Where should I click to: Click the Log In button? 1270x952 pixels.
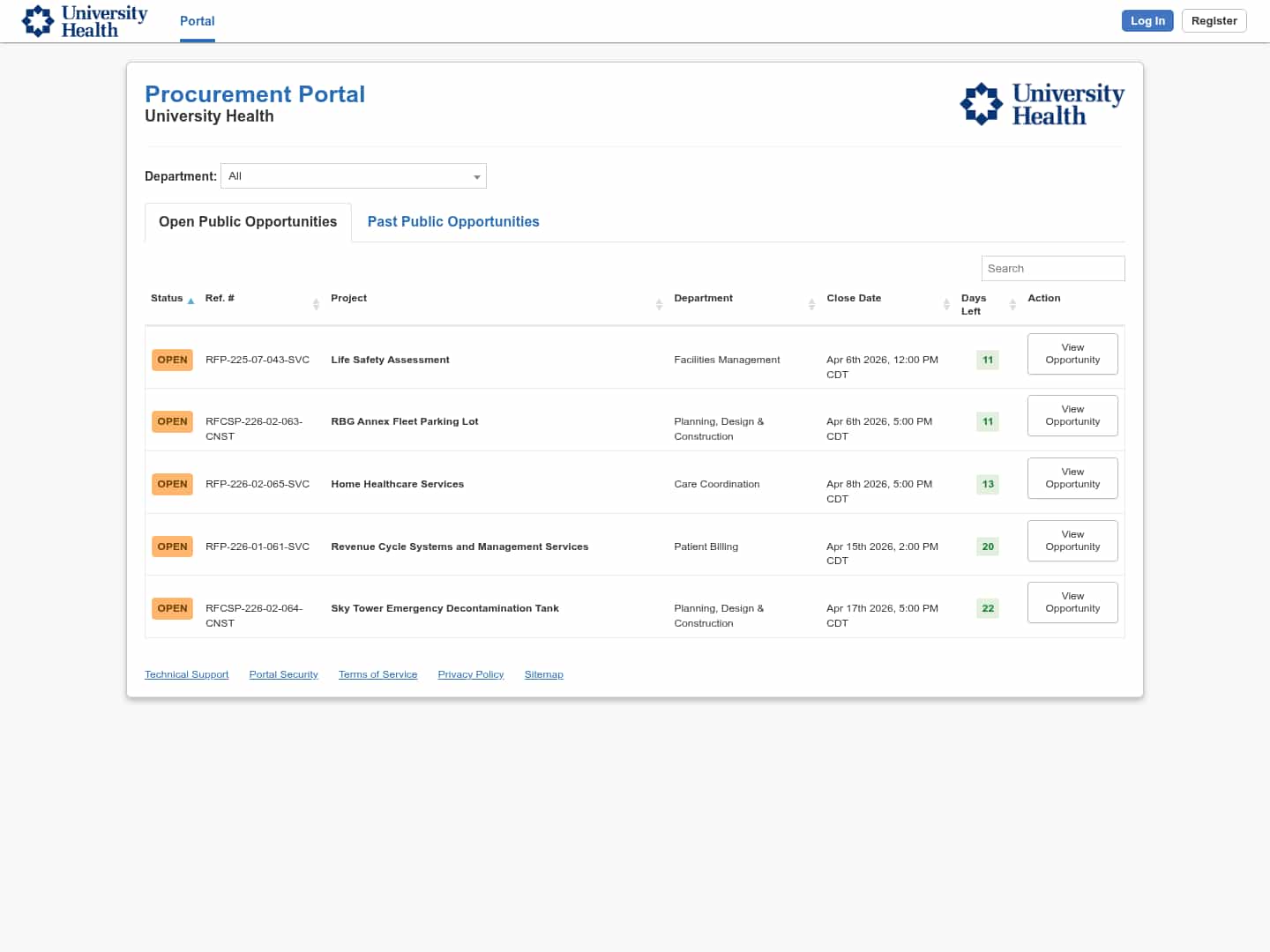(1147, 21)
